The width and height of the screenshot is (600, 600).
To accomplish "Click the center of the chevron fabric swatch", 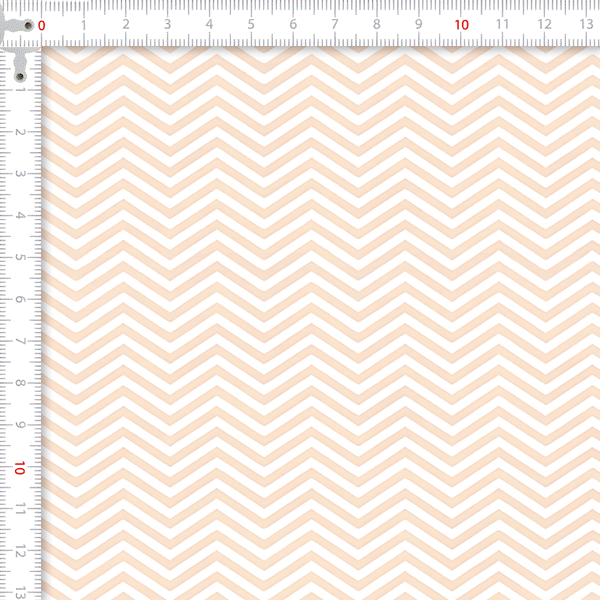I will click(x=320, y=322).
